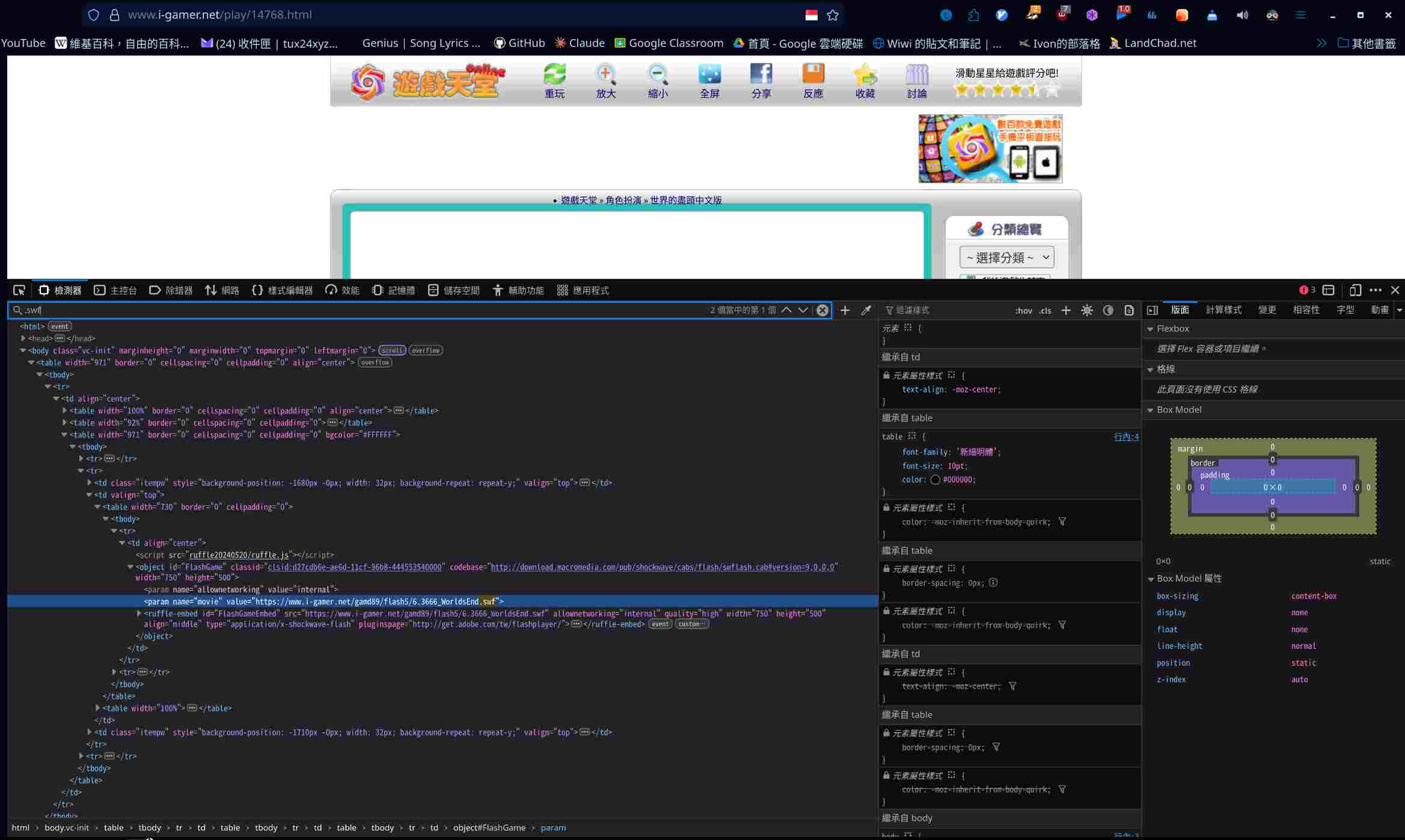Image resolution: width=1405 pixels, height=840 pixels.
Task: Click the 角色扮演 breadcrumb link
Action: [623, 200]
